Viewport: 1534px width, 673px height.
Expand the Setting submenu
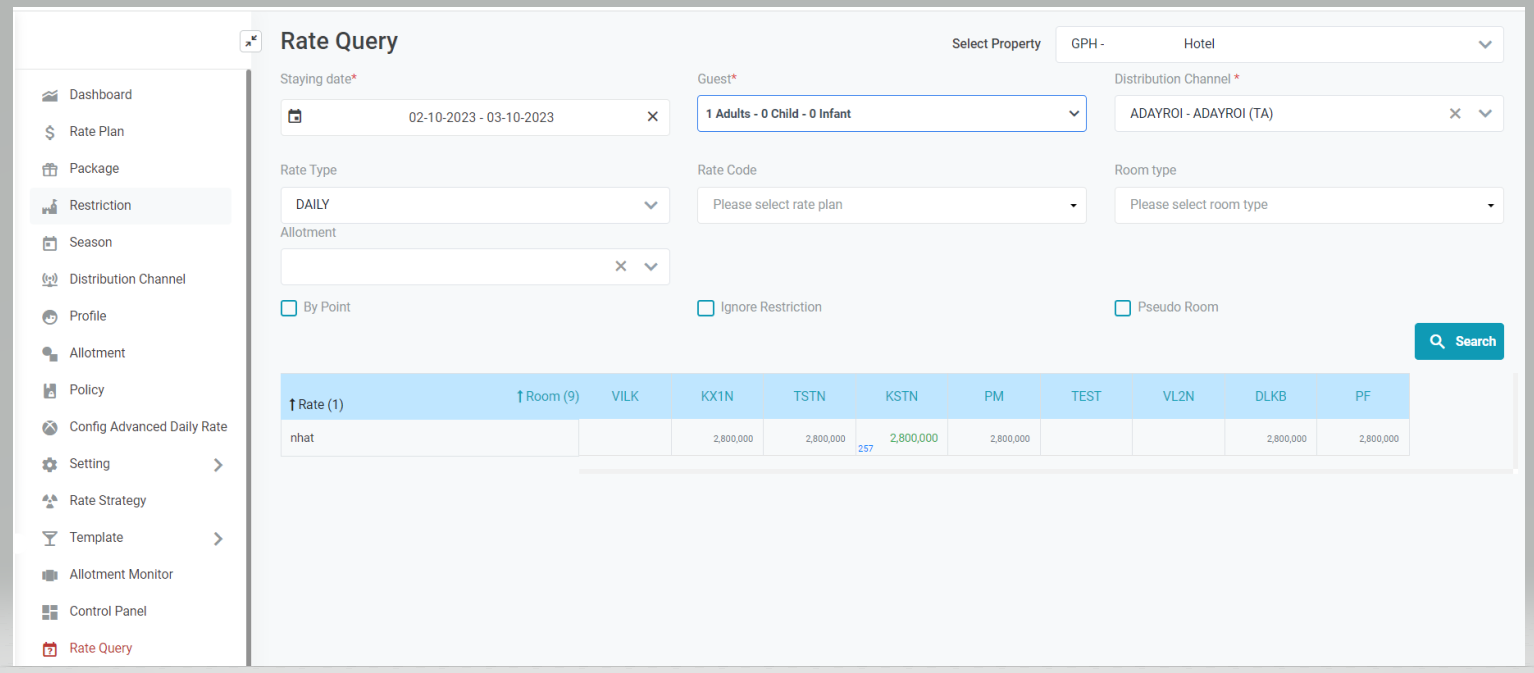[x=218, y=465]
